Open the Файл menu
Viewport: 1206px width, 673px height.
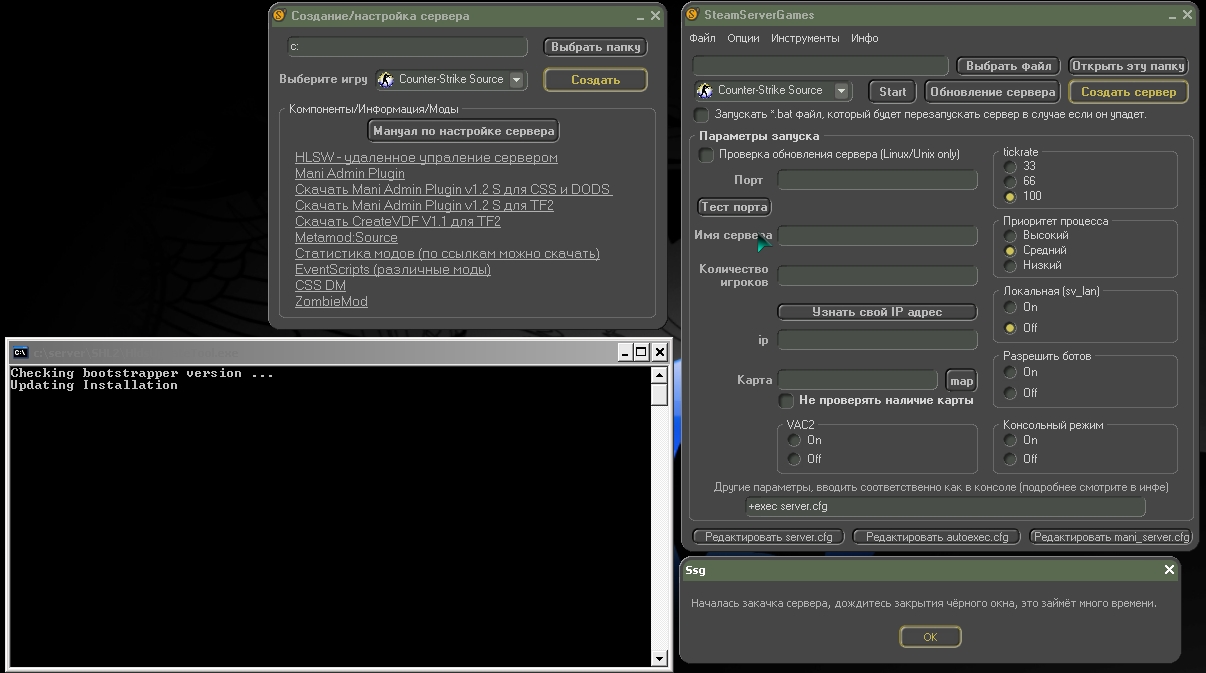click(x=702, y=38)
